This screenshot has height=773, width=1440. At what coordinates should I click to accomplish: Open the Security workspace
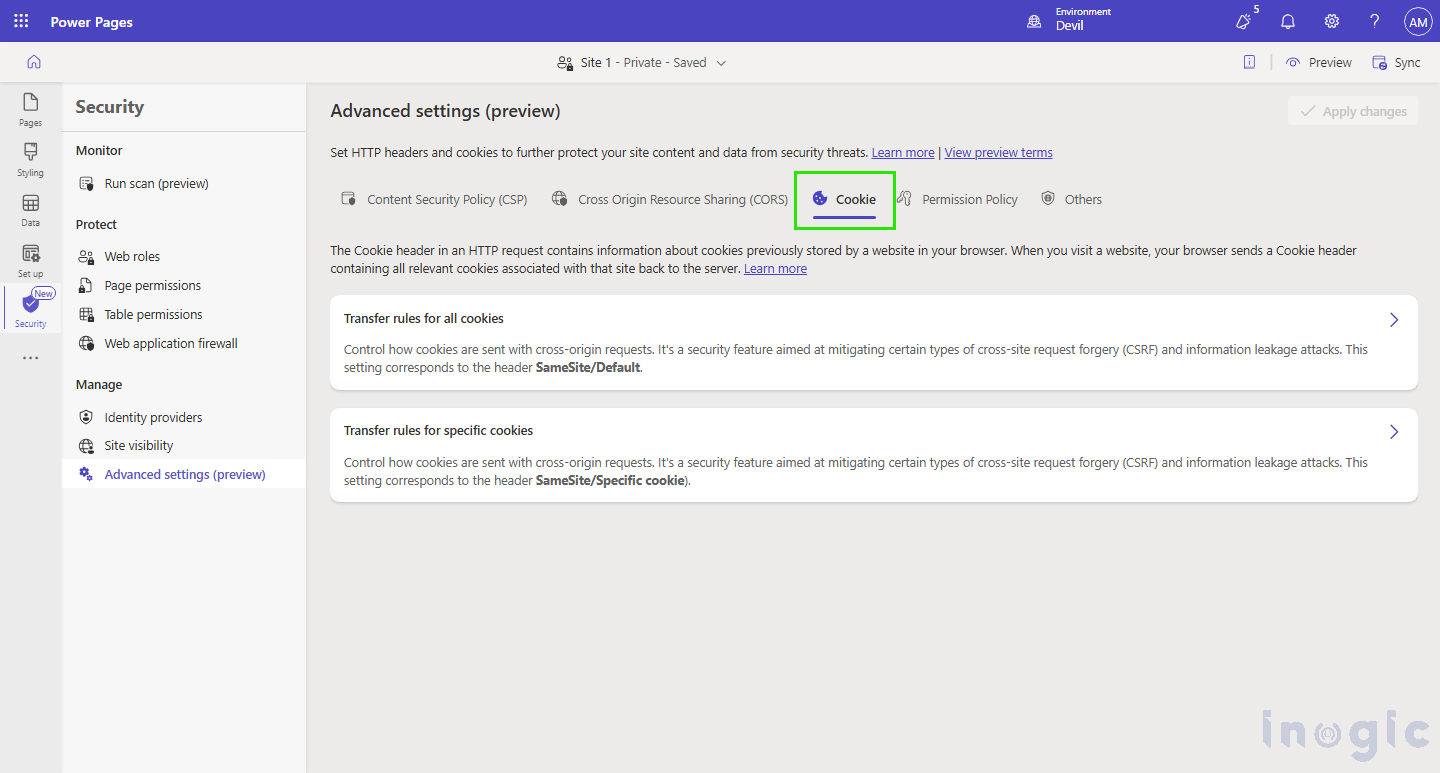pos(31,310)
